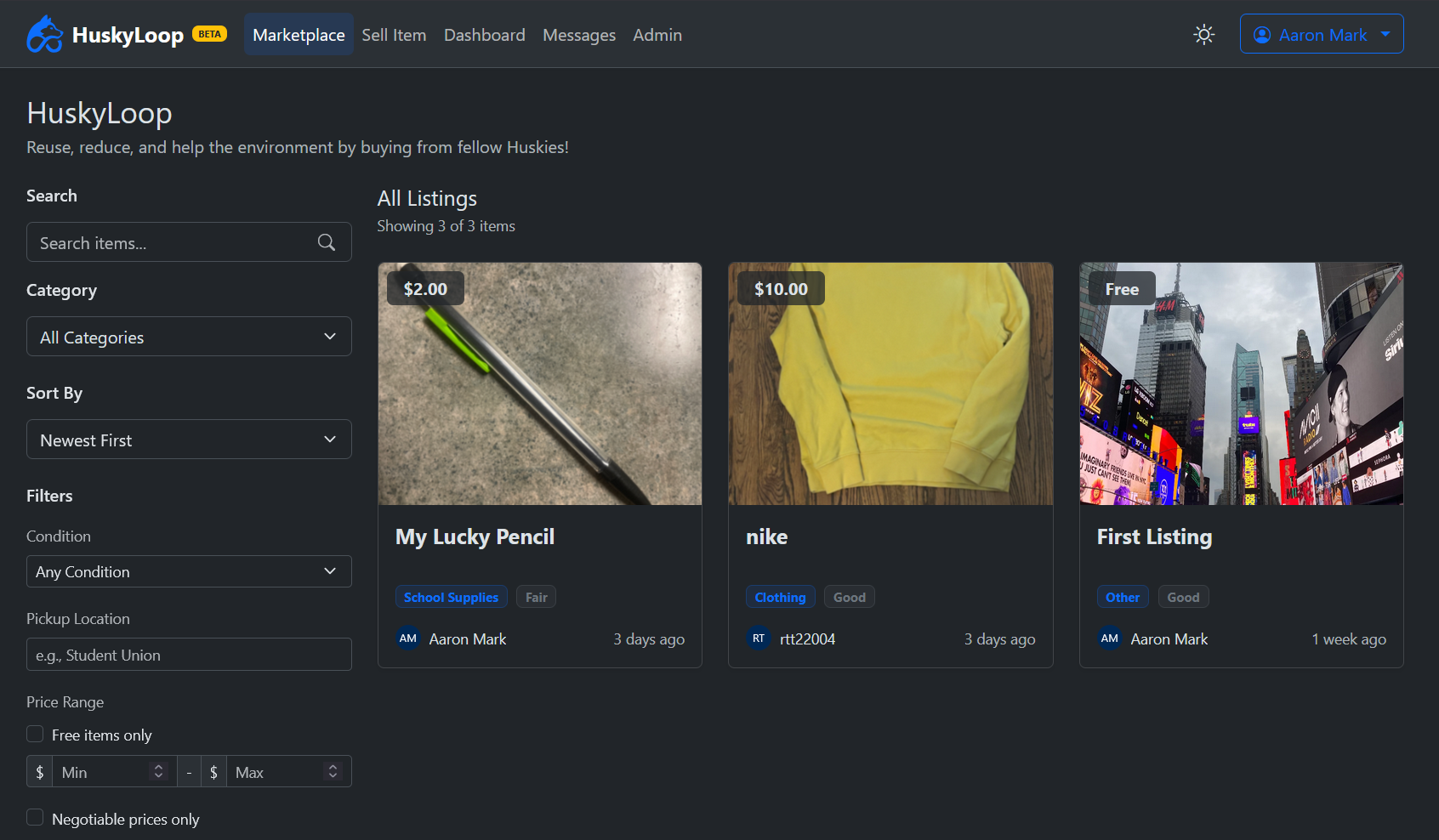Click the Min price stepper arrows
1439x840 pixels.
pyautogui.click(x=158, y=771)
